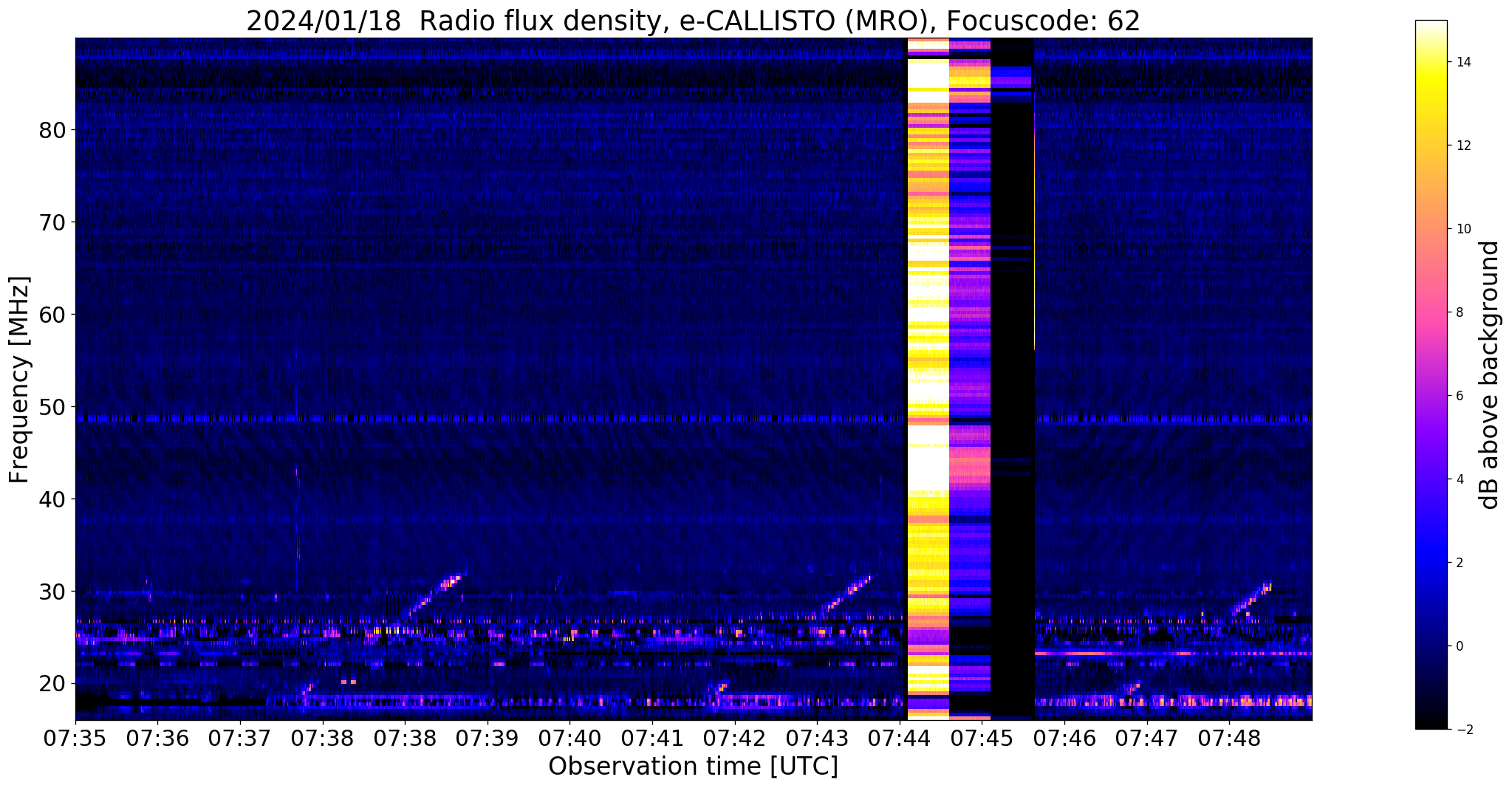Click the 07:43 time tick label
Image resolution: width=1512 pixels, height=788 pixels.
click(817, 738)
